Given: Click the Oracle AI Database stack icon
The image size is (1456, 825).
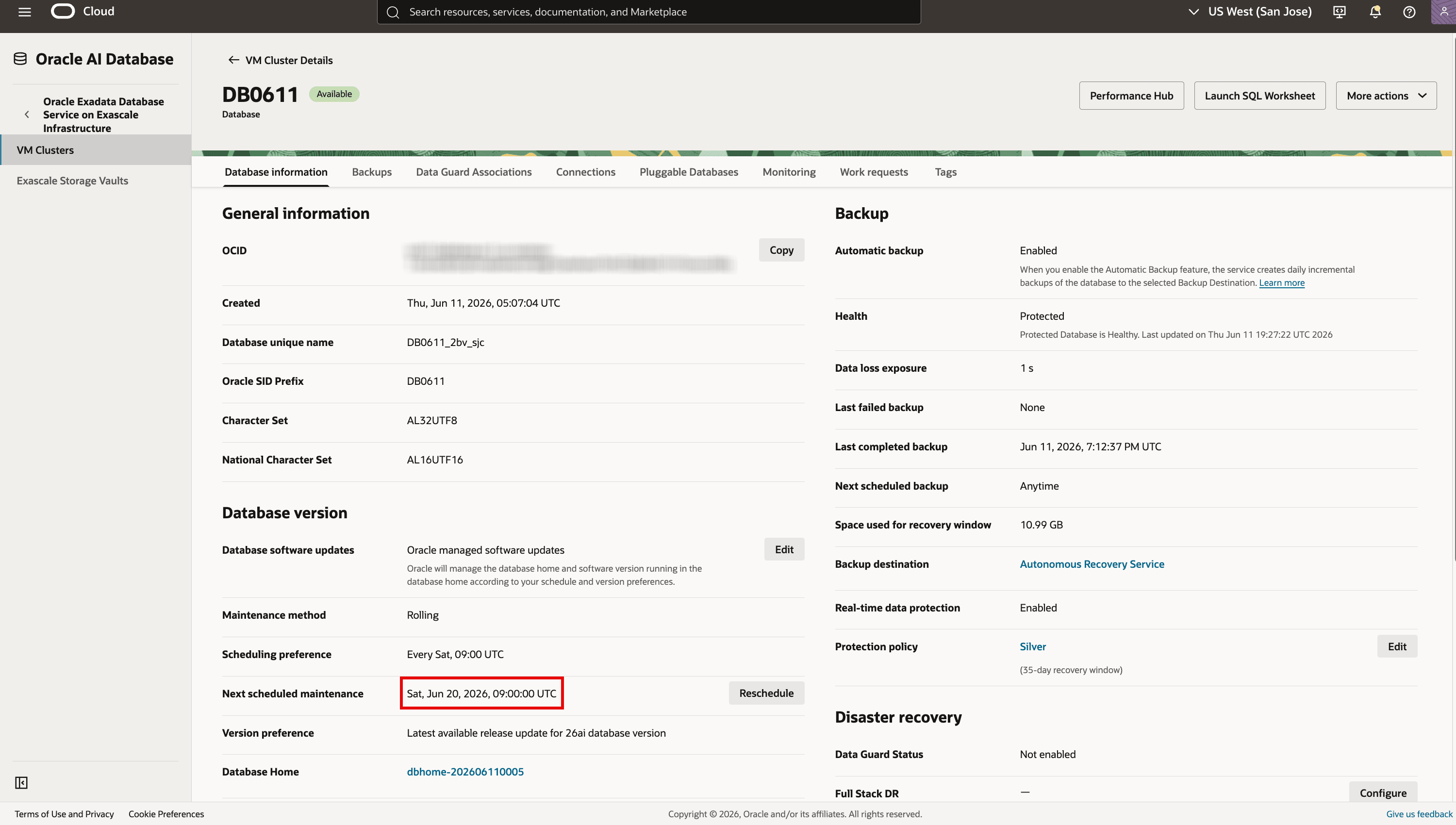Looking at the screenshot, I should pyautogui.click(x=20, y=59).
